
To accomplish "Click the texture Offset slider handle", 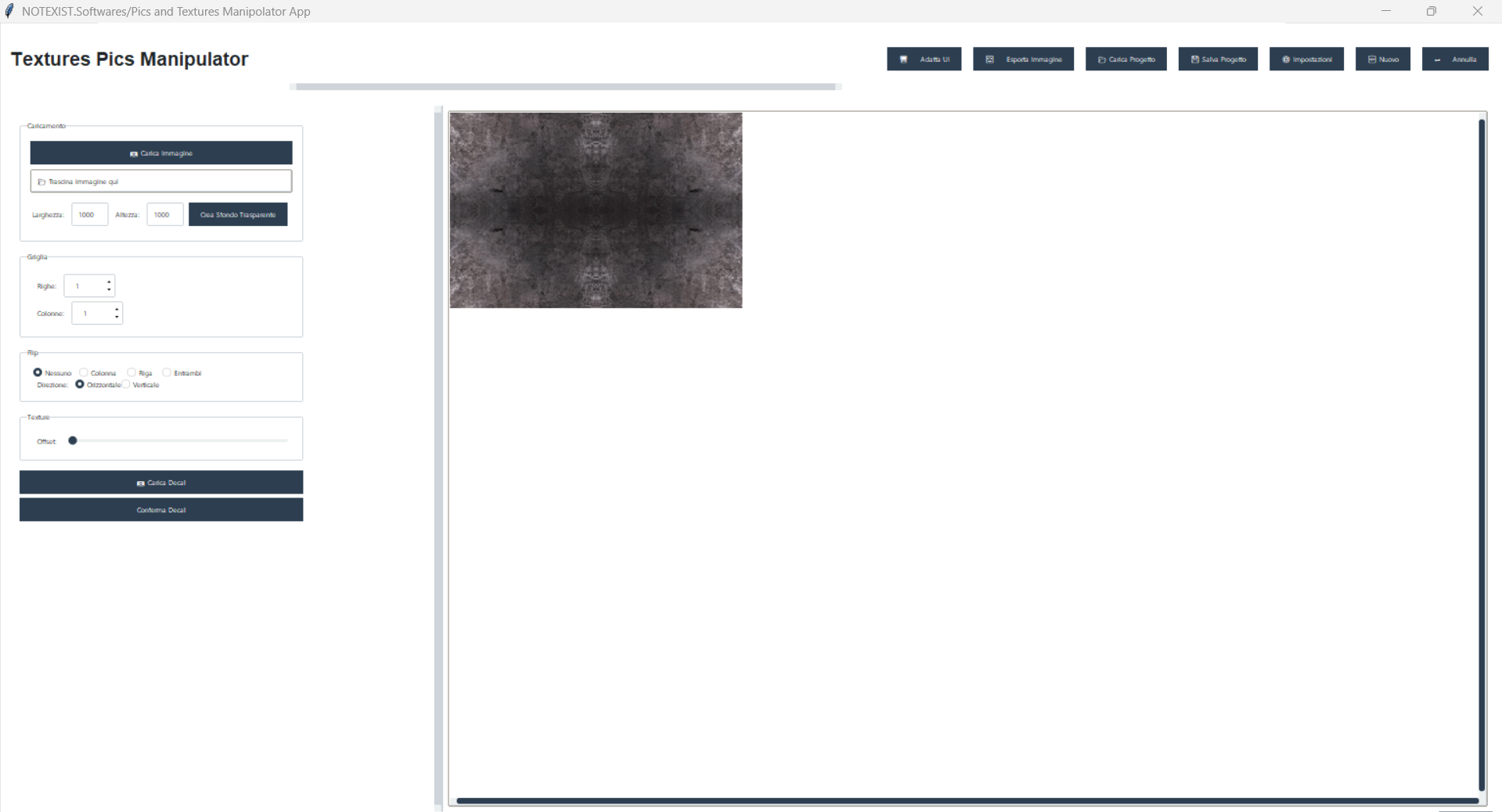I will tap(73, 440).
